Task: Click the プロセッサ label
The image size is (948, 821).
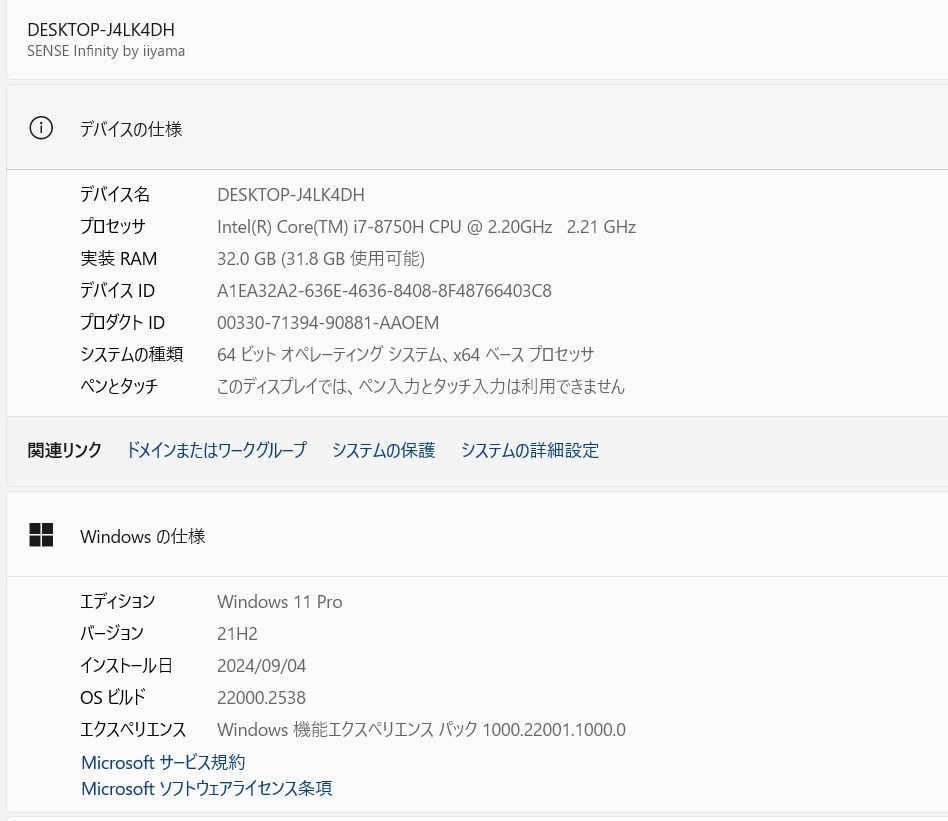Action: 113,227
